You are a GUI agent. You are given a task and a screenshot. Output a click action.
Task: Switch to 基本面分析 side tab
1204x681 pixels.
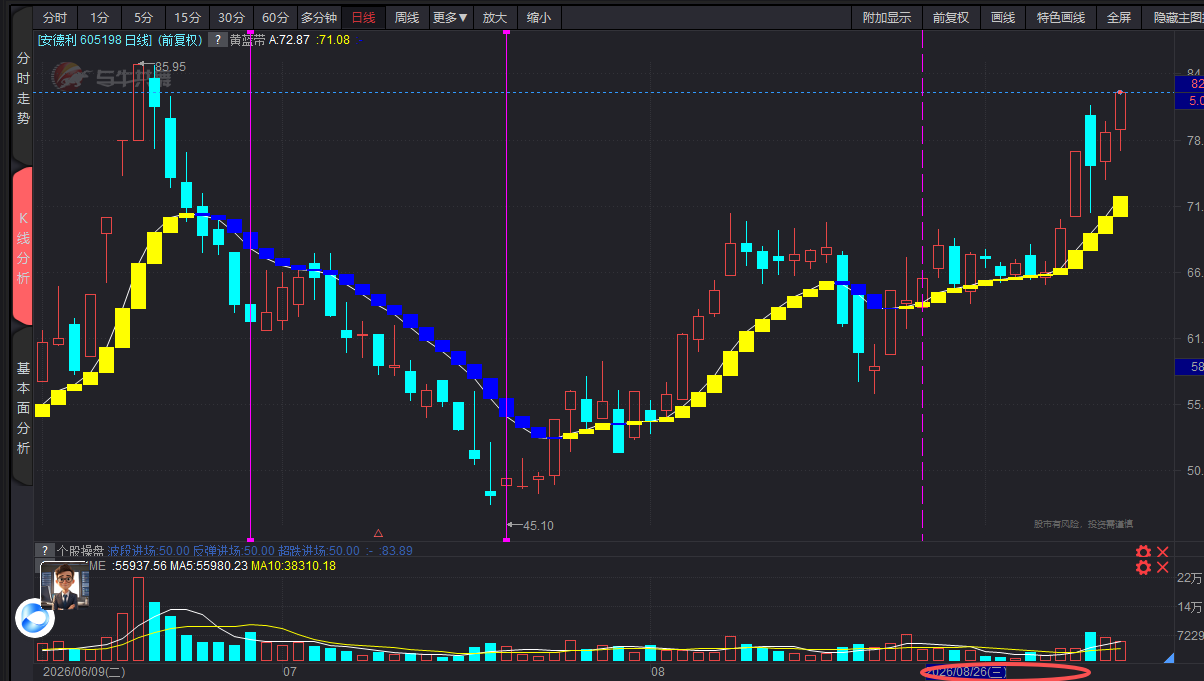coord(23,408)
